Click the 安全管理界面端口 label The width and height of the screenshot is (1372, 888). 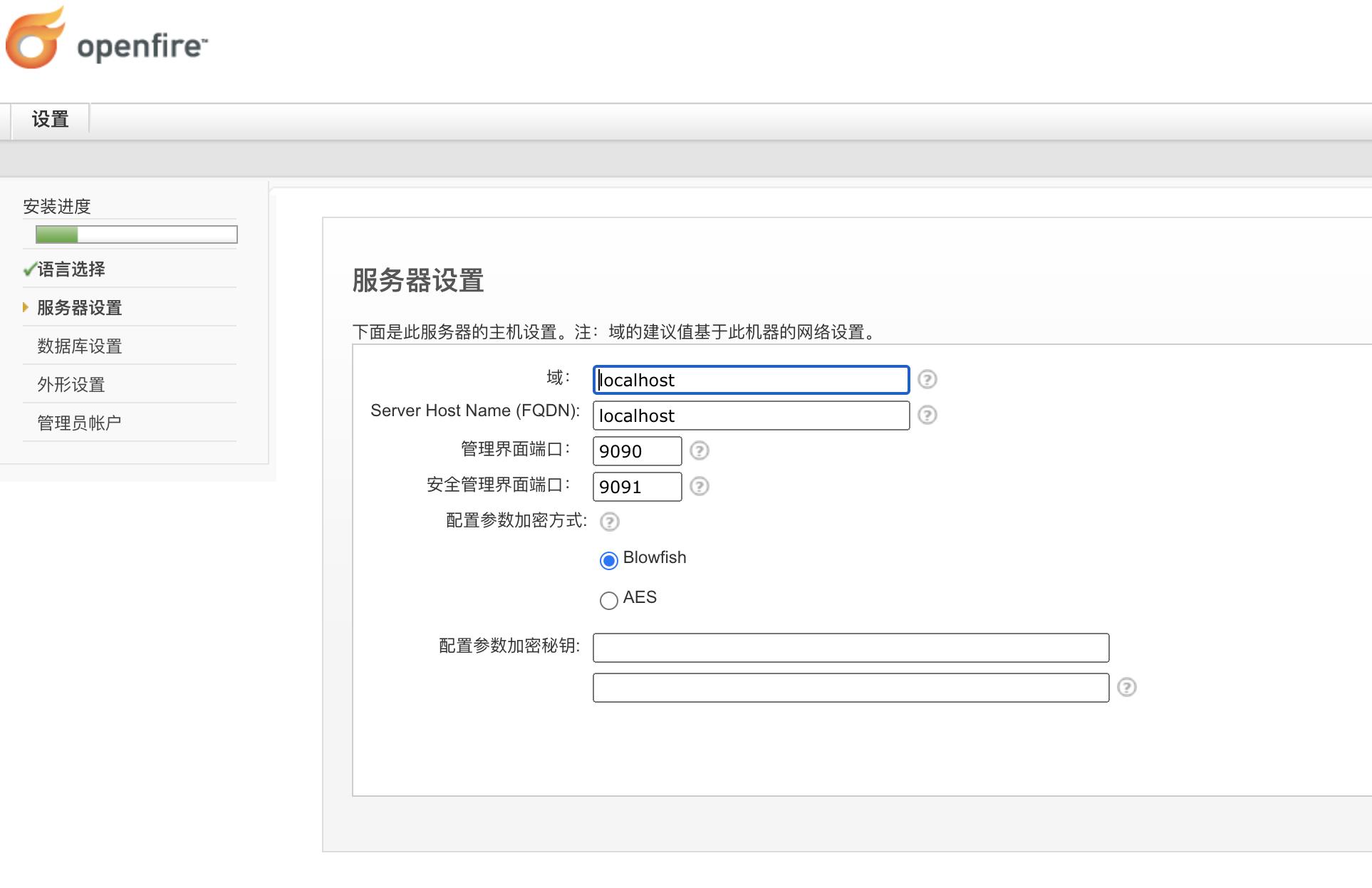click(498, 485)
